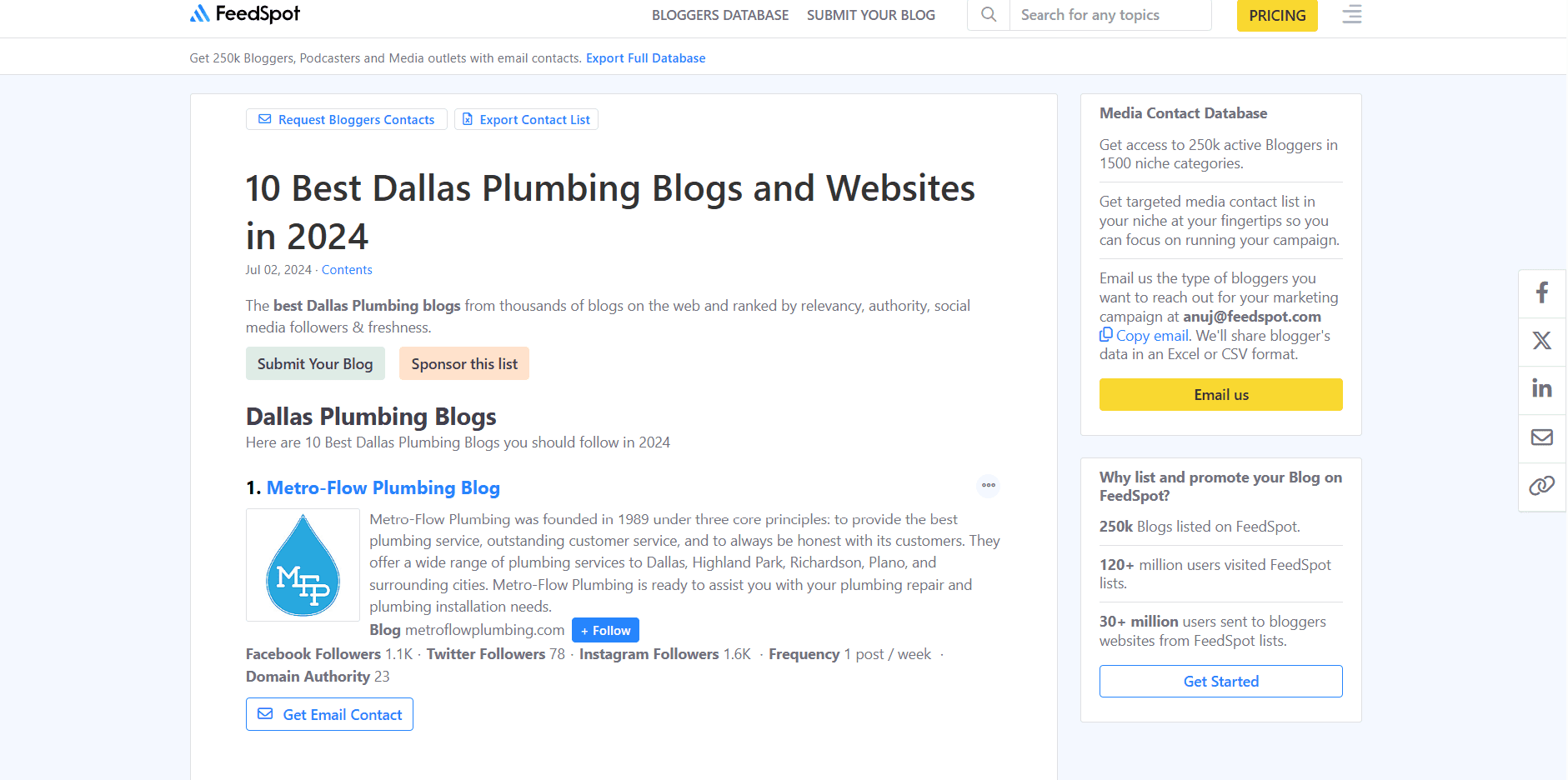This screenshot has width=1568, height=780.
Task: Click the 10 Best Dallas Plumbing Blogs title
Action: (610, 212)
